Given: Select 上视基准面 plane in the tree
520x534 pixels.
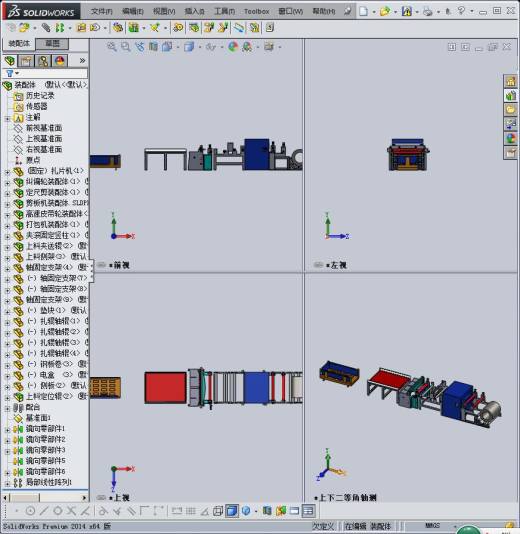Looking at the screenshot, I should pos(44,139).
